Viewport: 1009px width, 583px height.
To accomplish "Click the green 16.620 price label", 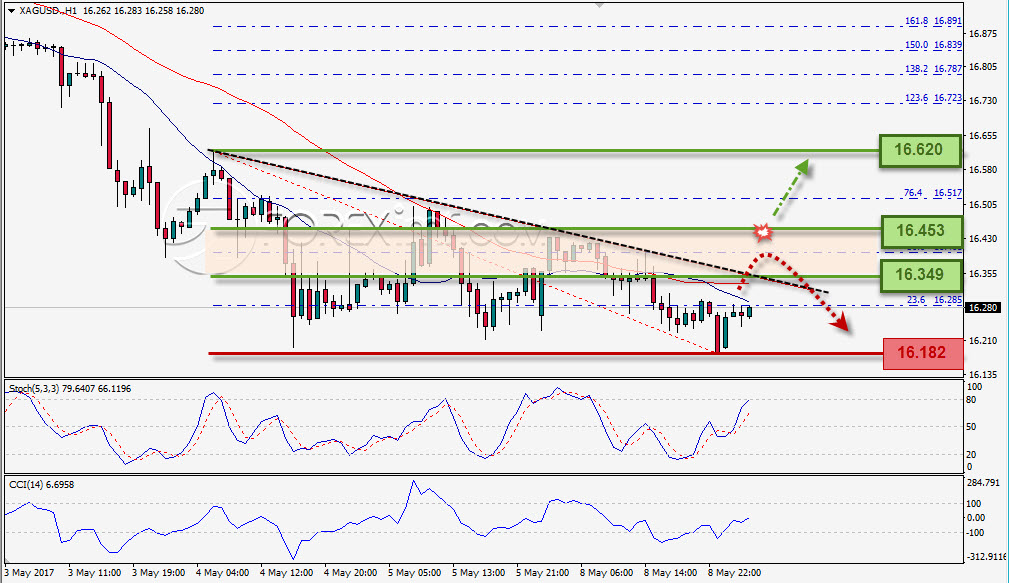I will [920, 151].
